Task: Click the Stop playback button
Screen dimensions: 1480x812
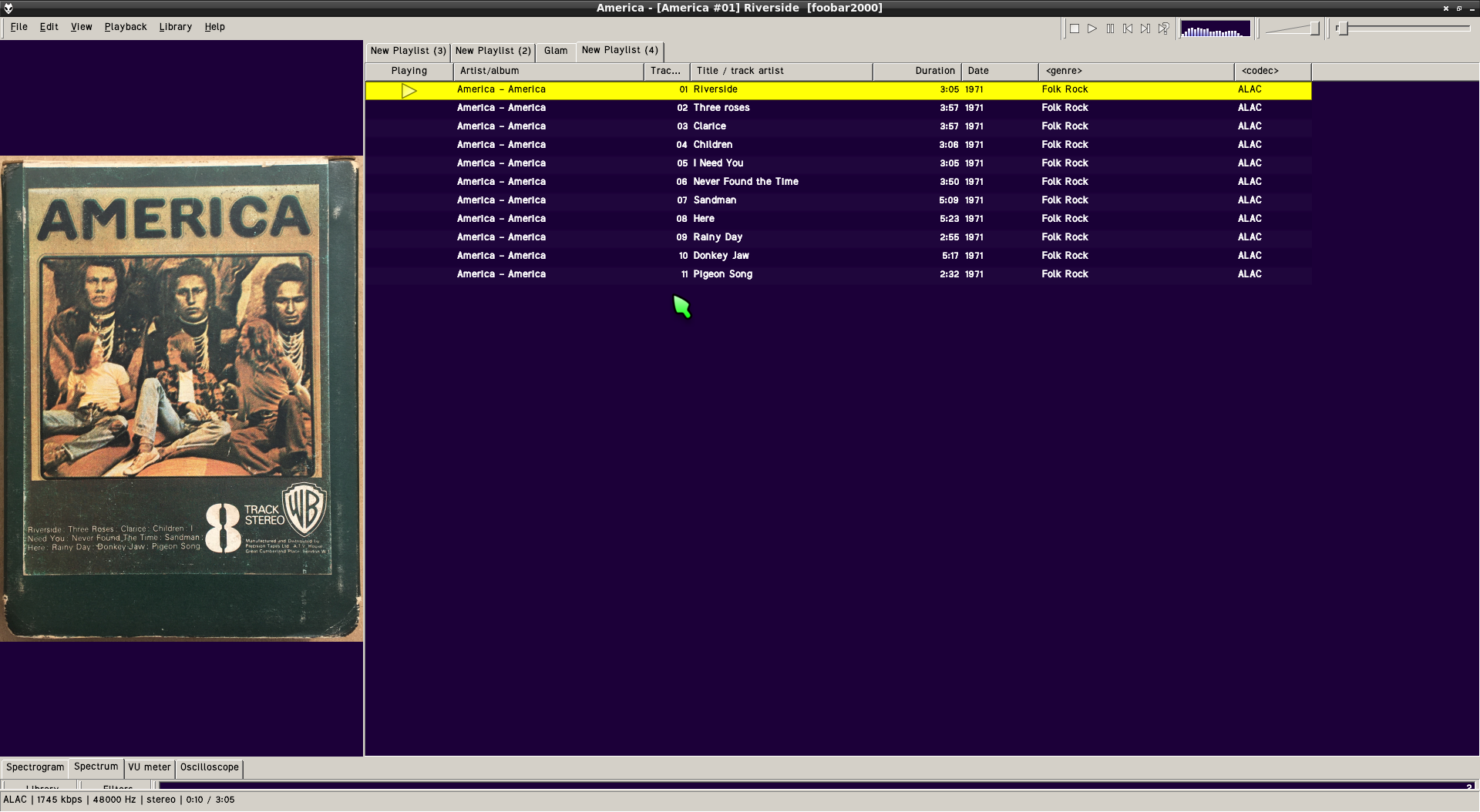Action: (1074, 29)
